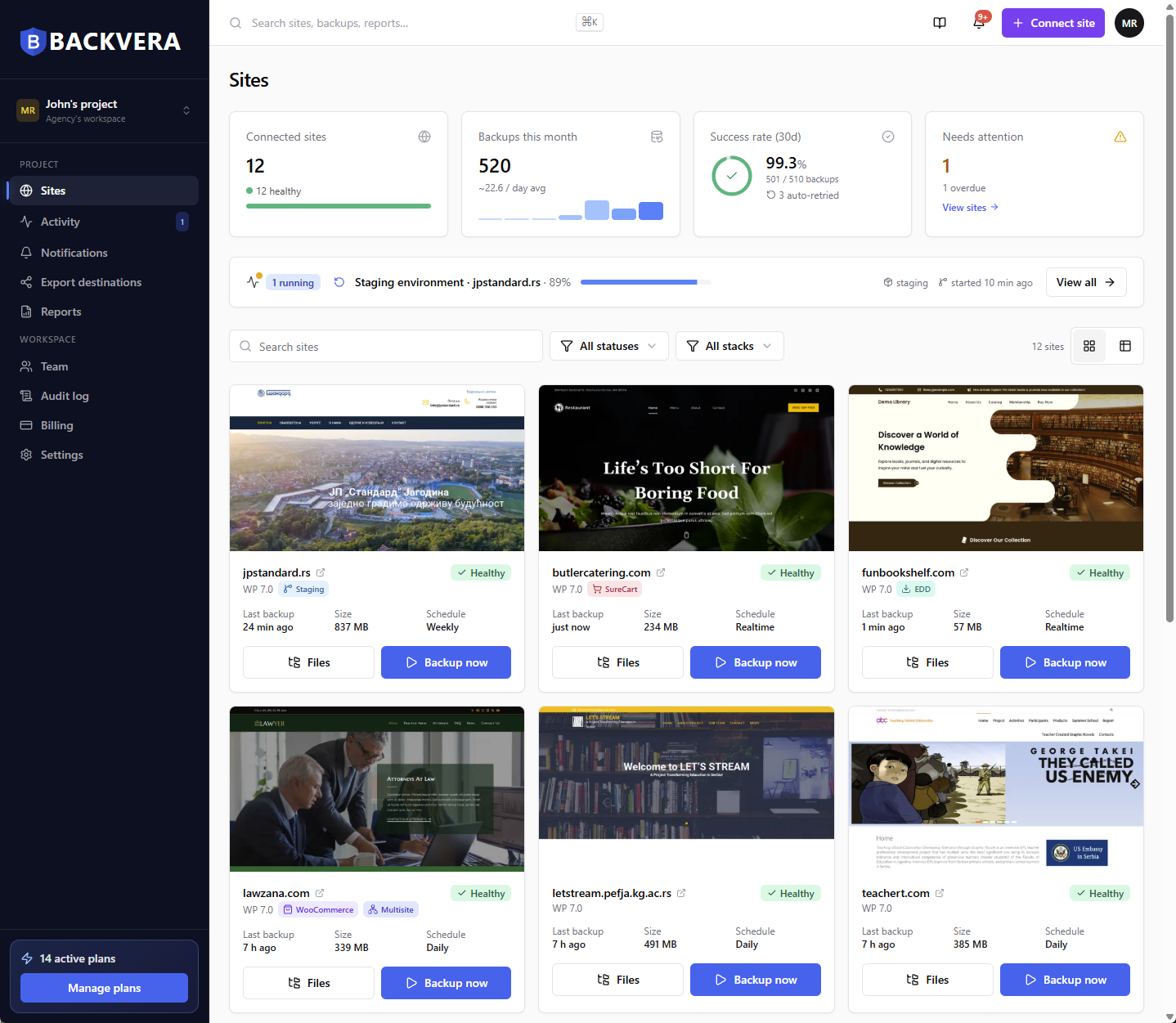Open Files for letstream.pefja.kg.ac.rs
The image size is (1176, 1023).
coord(617,980)
